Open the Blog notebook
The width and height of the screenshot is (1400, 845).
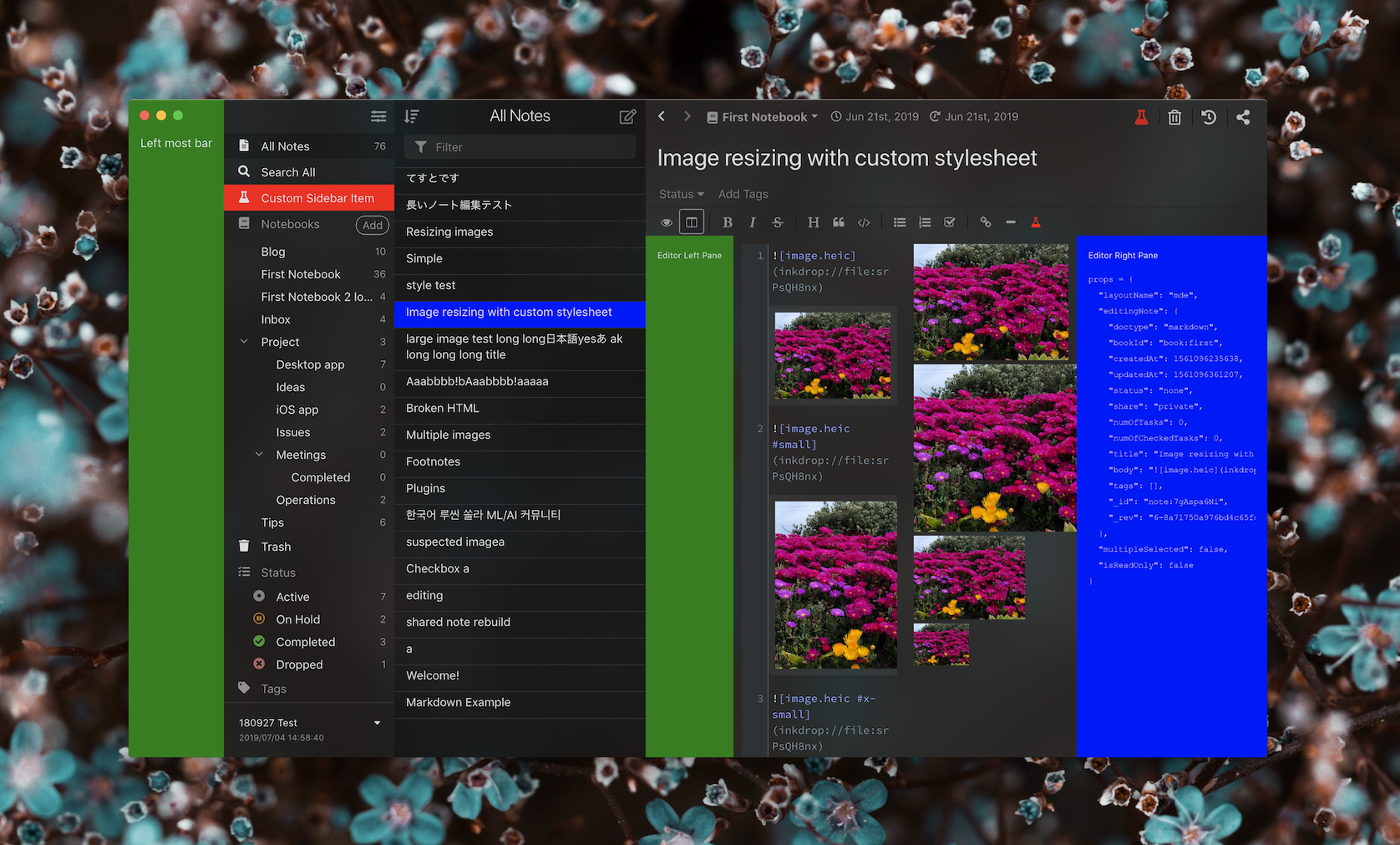[309, 252]
